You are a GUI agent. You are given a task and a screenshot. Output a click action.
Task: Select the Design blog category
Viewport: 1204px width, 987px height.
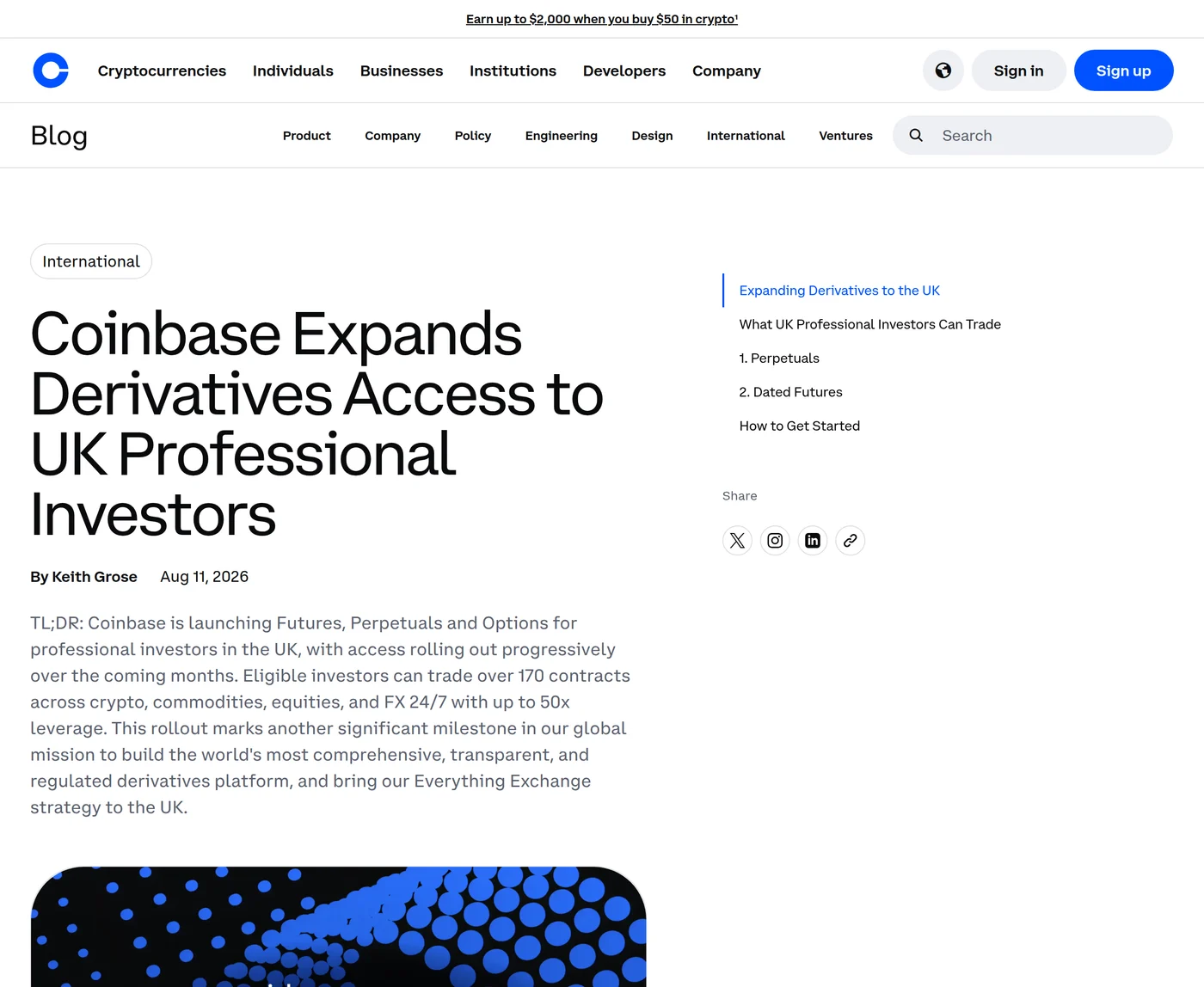pos(652,136)
